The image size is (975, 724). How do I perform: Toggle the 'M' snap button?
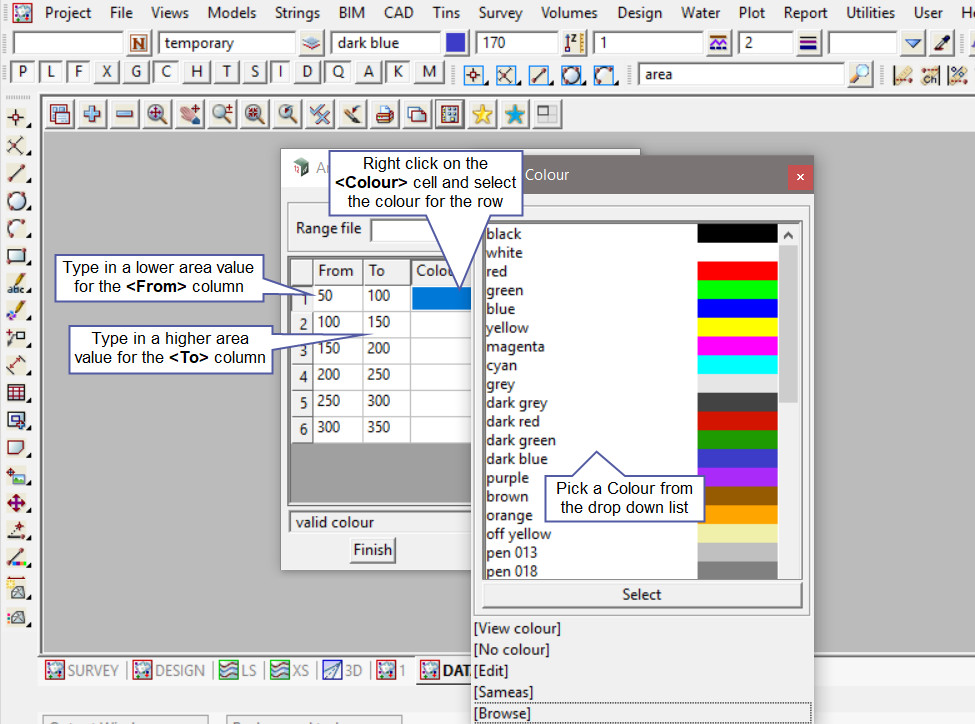coord(429,73)
